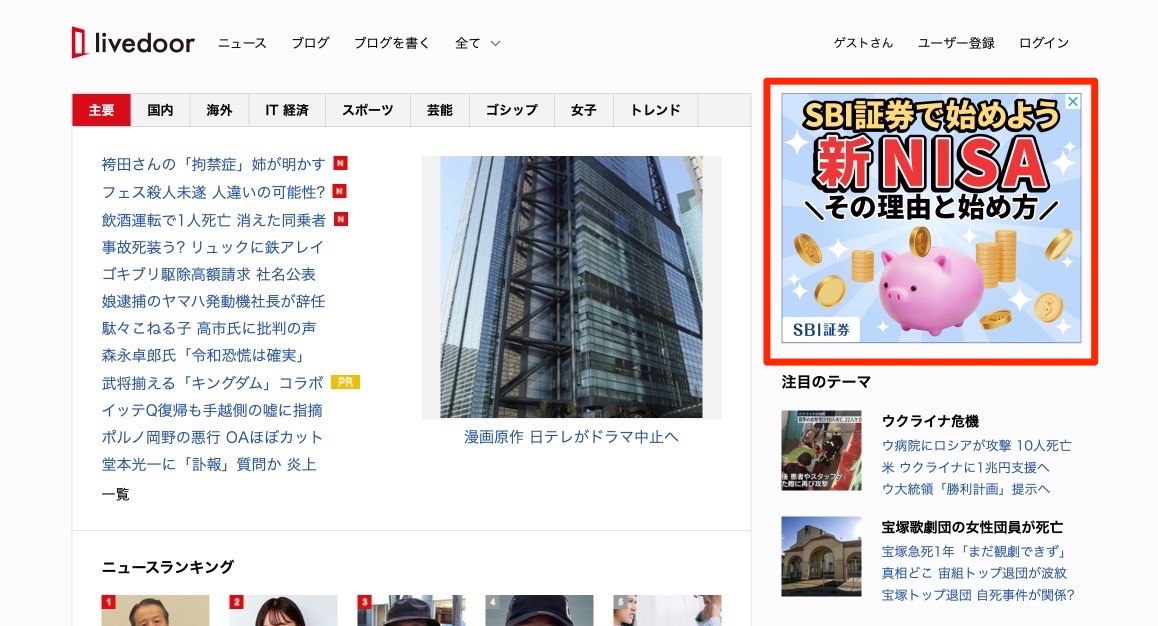Open ranking thumbnail number 5
The width and height of the screenshot is (1158, 626).
[x=667, y=610]
